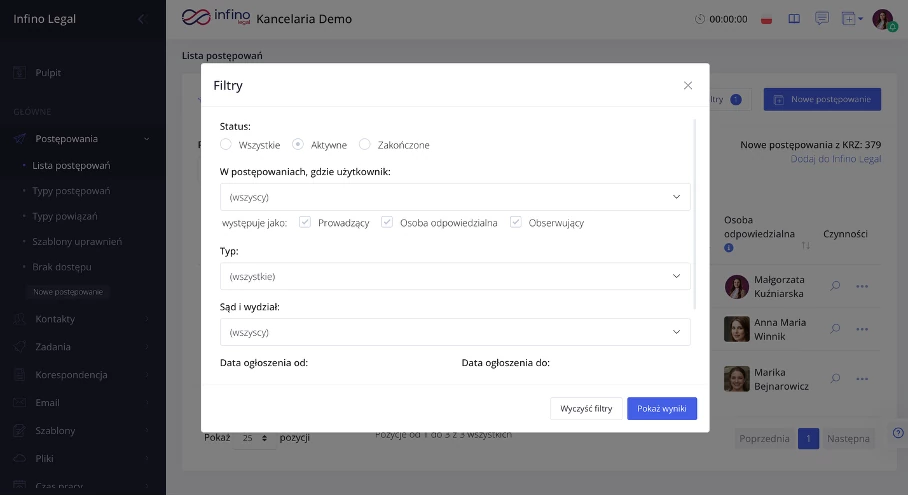This screenshot has width=908, height=496.
Task: Click the Pokaż wyniki button
Action: (662, 409)
